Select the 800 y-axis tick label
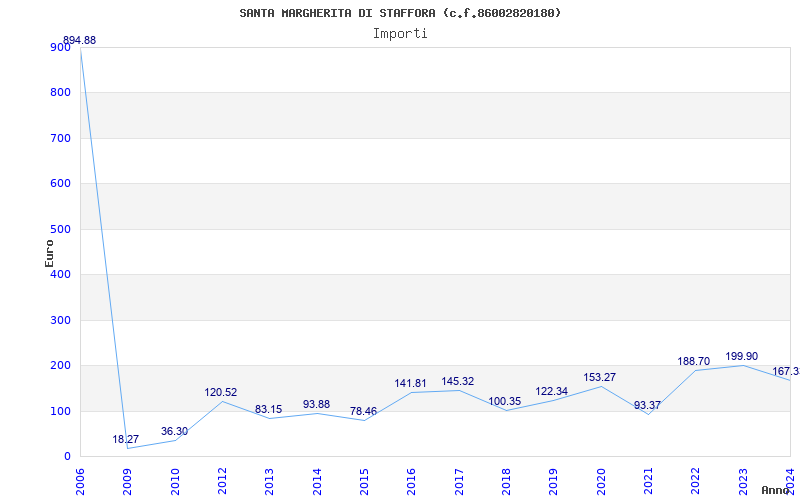This screenshot has height=500, width=800. pos(60,93)
